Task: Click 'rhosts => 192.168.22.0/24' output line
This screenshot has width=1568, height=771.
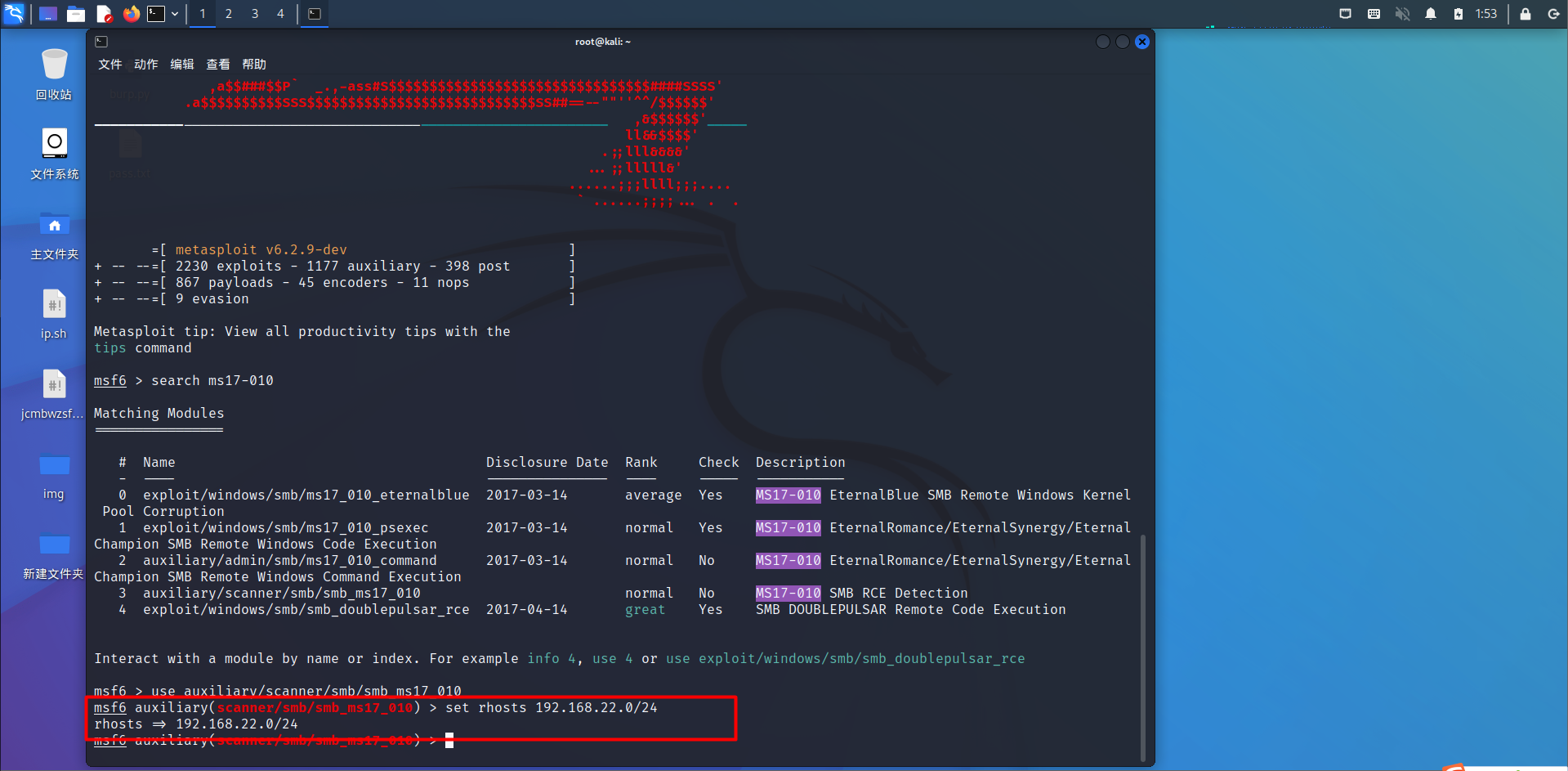Action: coord(196,724)
